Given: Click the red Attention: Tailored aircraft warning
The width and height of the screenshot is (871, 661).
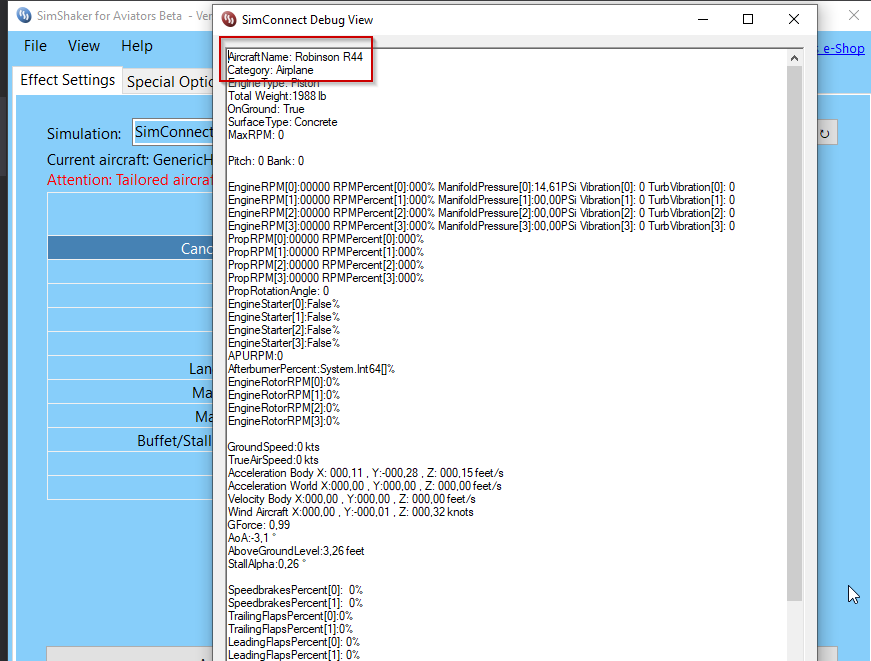Looking at the screenshot, I should (x=129, y=180).
